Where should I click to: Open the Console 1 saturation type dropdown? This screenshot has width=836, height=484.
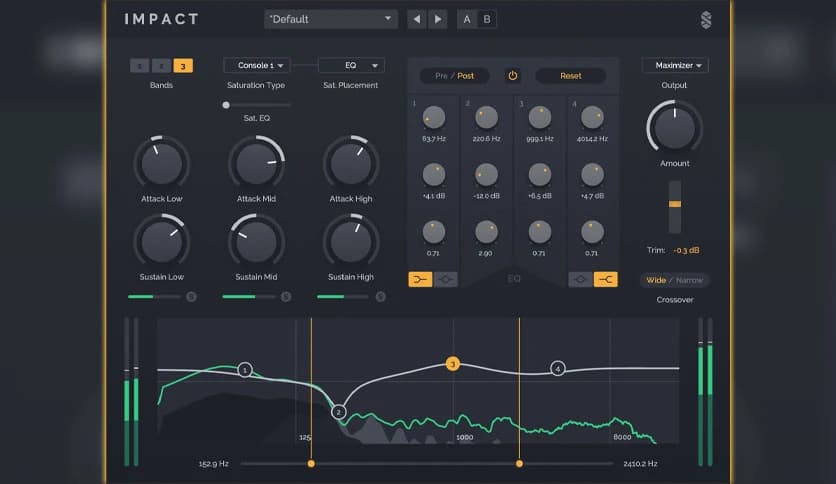tap(257, 66)
